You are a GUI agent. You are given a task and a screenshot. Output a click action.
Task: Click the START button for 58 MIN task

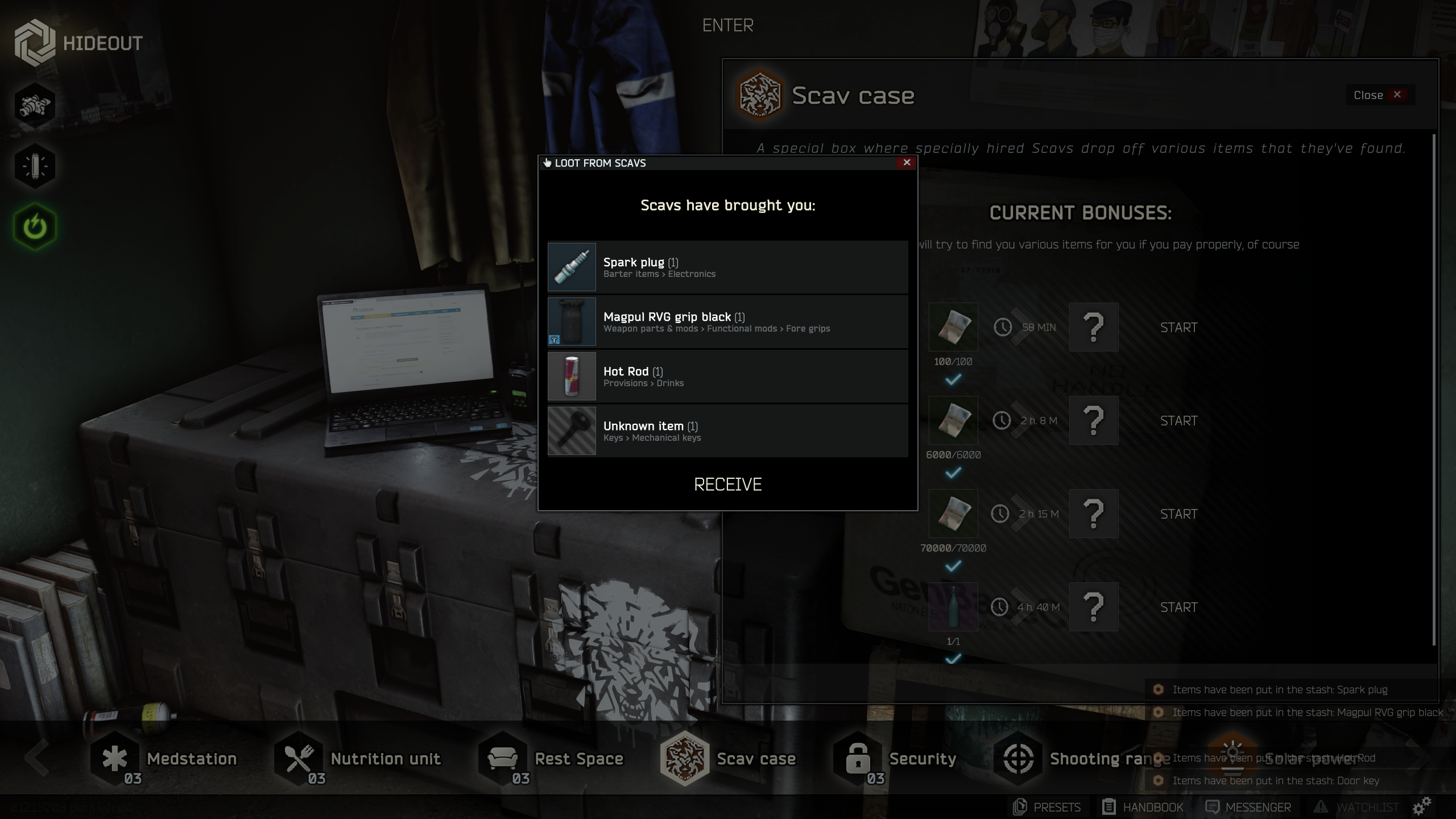click(1178, 327)
